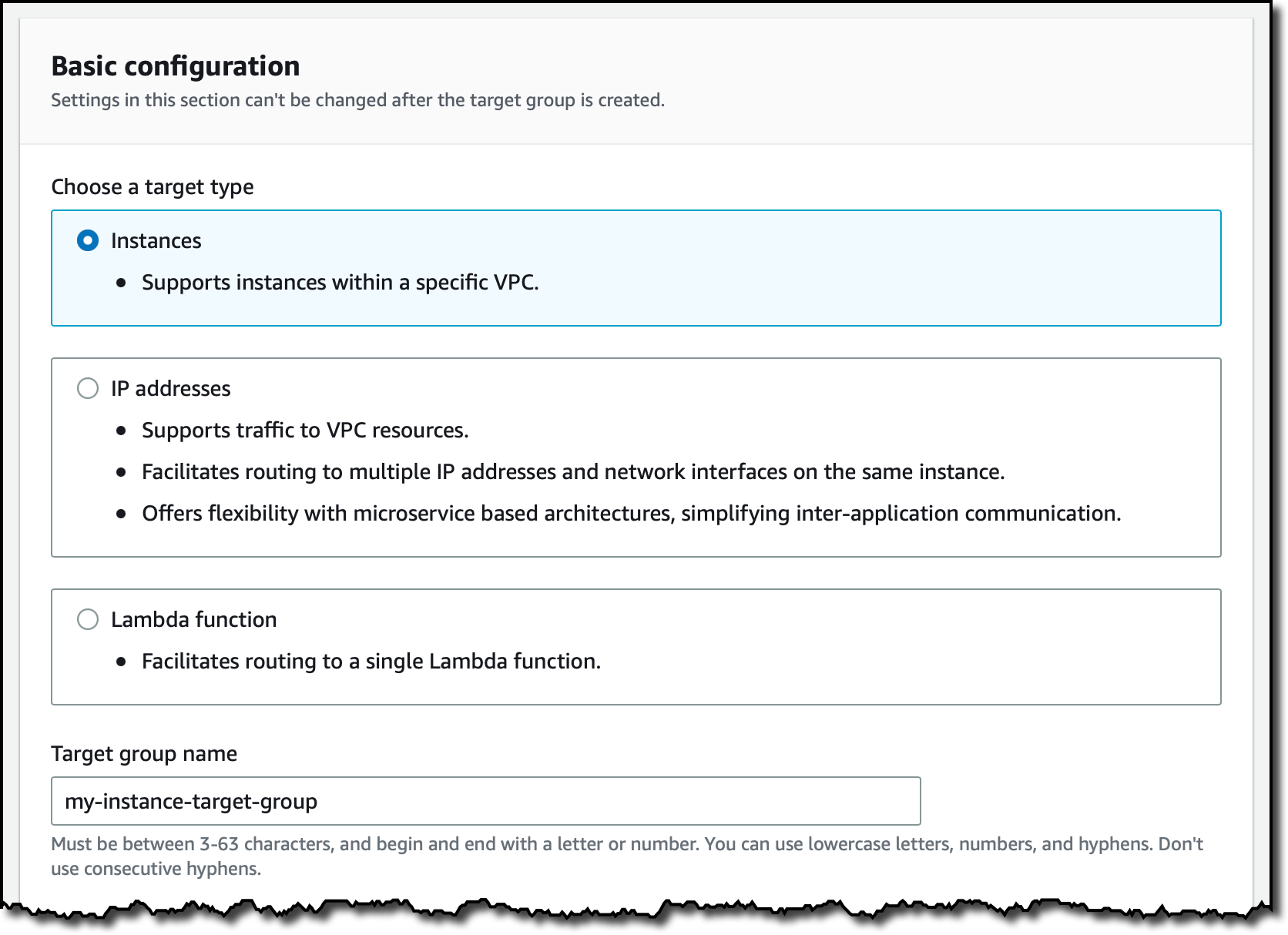
Task: Click the microservice based architectures bullet text
Action: [x=631, y=514]
